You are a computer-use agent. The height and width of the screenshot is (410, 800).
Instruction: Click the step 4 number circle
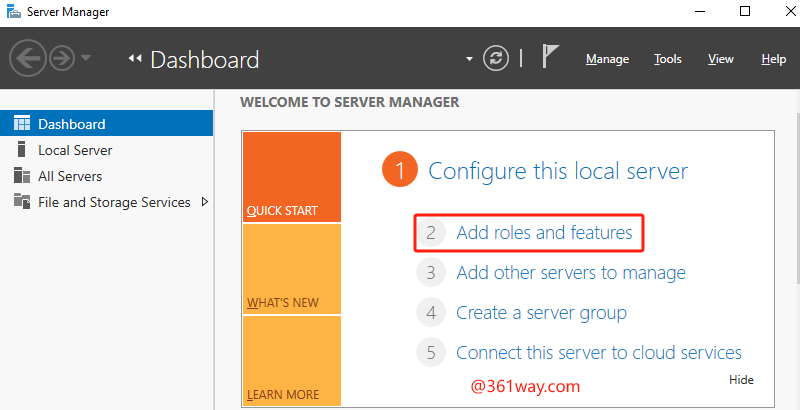coord(431,312)
